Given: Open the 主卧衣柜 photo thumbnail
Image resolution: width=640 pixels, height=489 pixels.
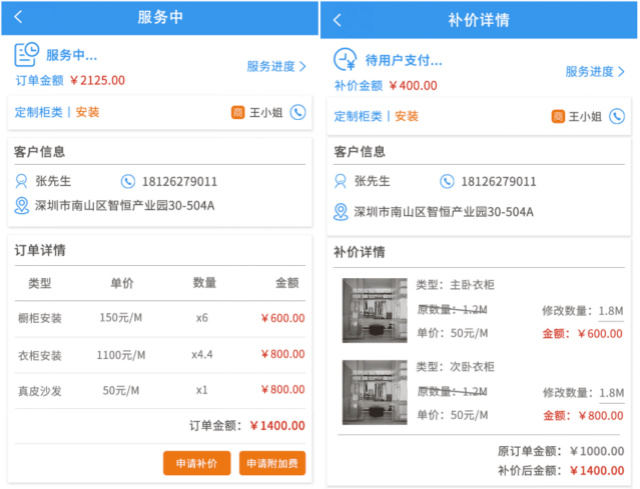Looking at the screenshot, I should click(374, 310).
